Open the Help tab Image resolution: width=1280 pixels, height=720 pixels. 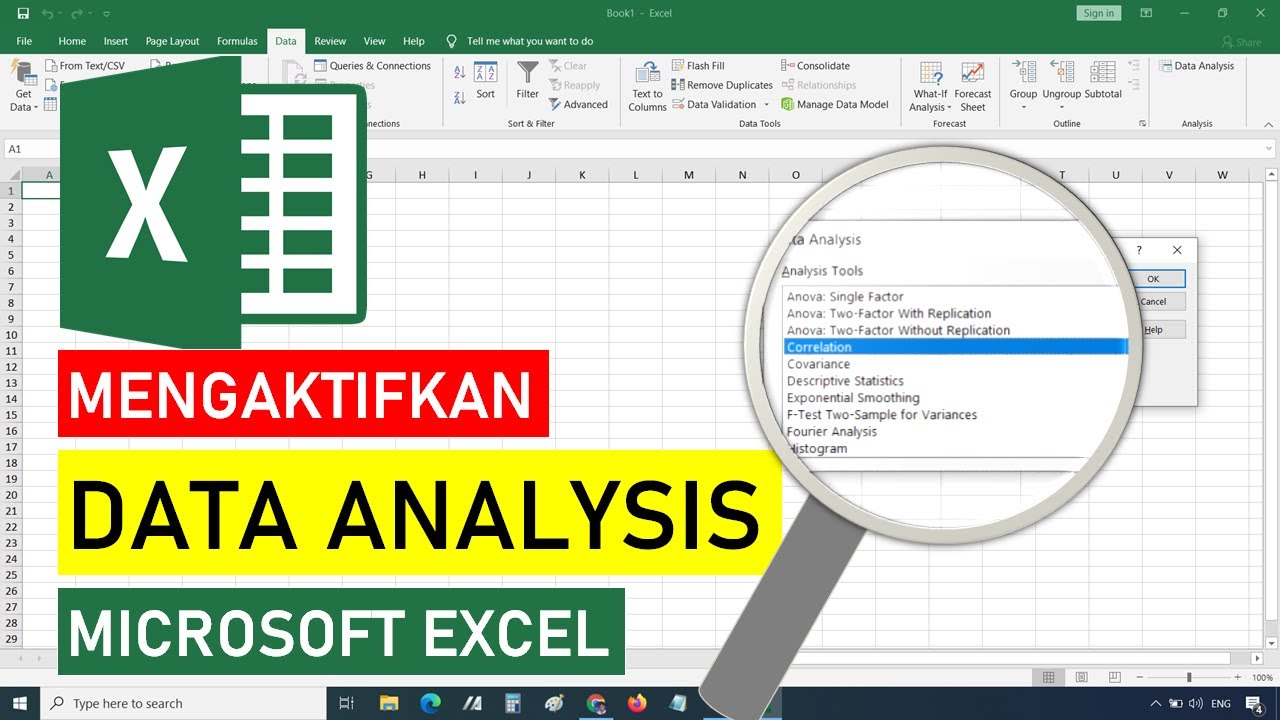[414, 41]
